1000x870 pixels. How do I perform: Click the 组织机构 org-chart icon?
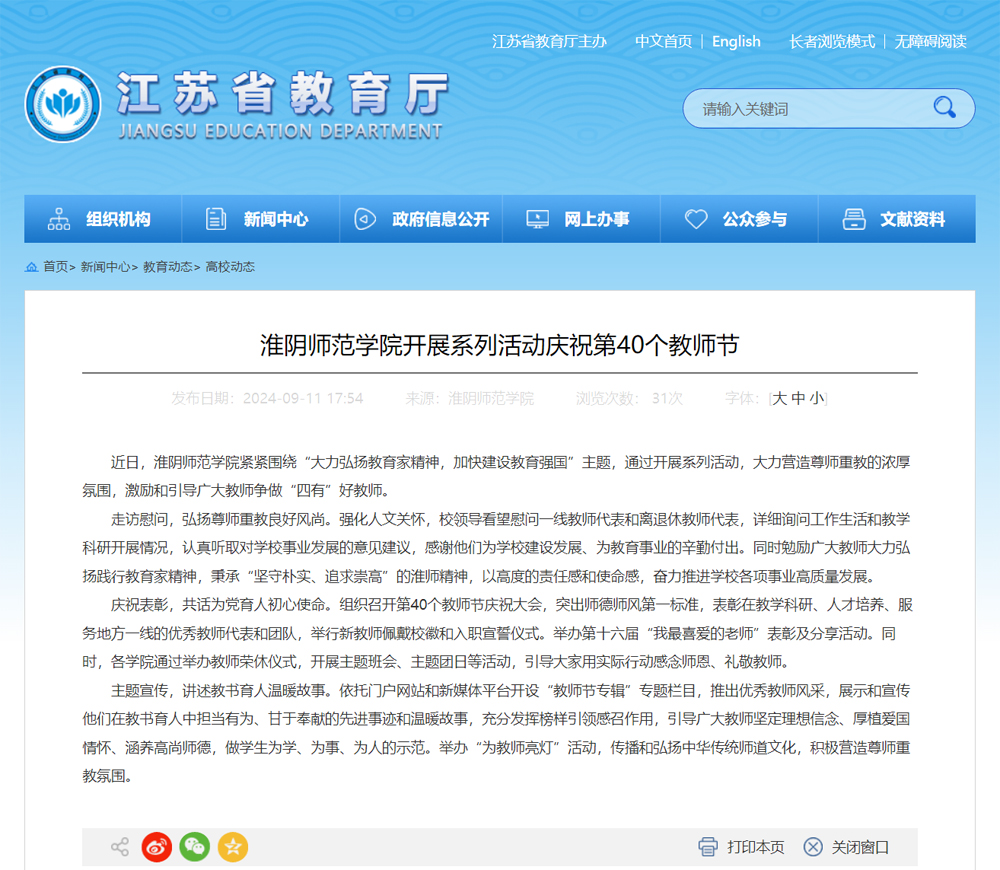click(59, 219)
